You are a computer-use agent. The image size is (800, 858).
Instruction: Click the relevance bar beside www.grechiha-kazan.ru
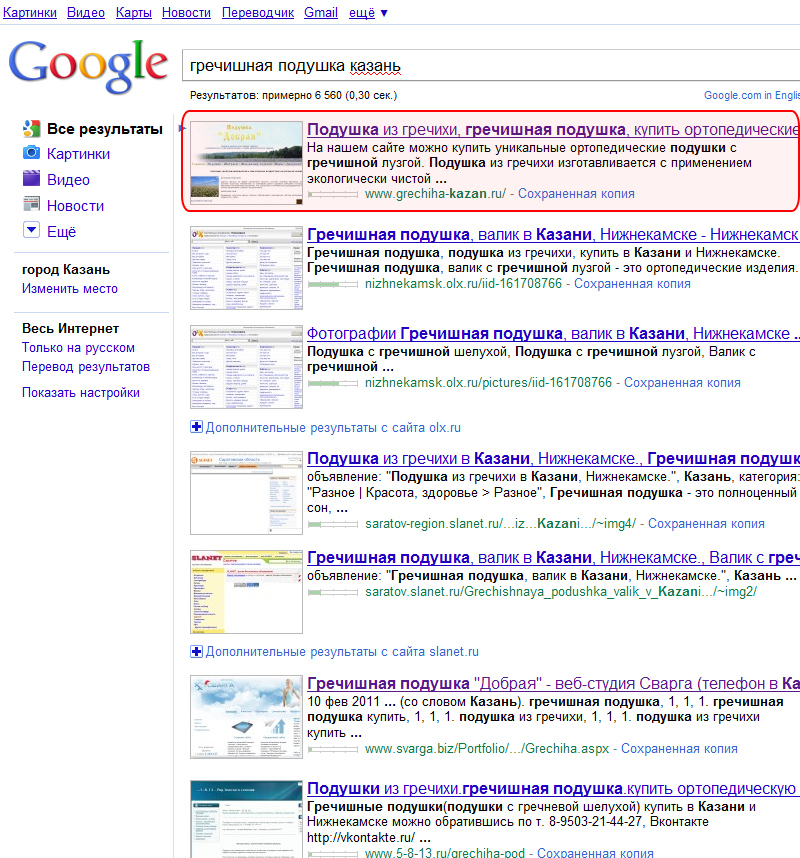click(333, 194)
